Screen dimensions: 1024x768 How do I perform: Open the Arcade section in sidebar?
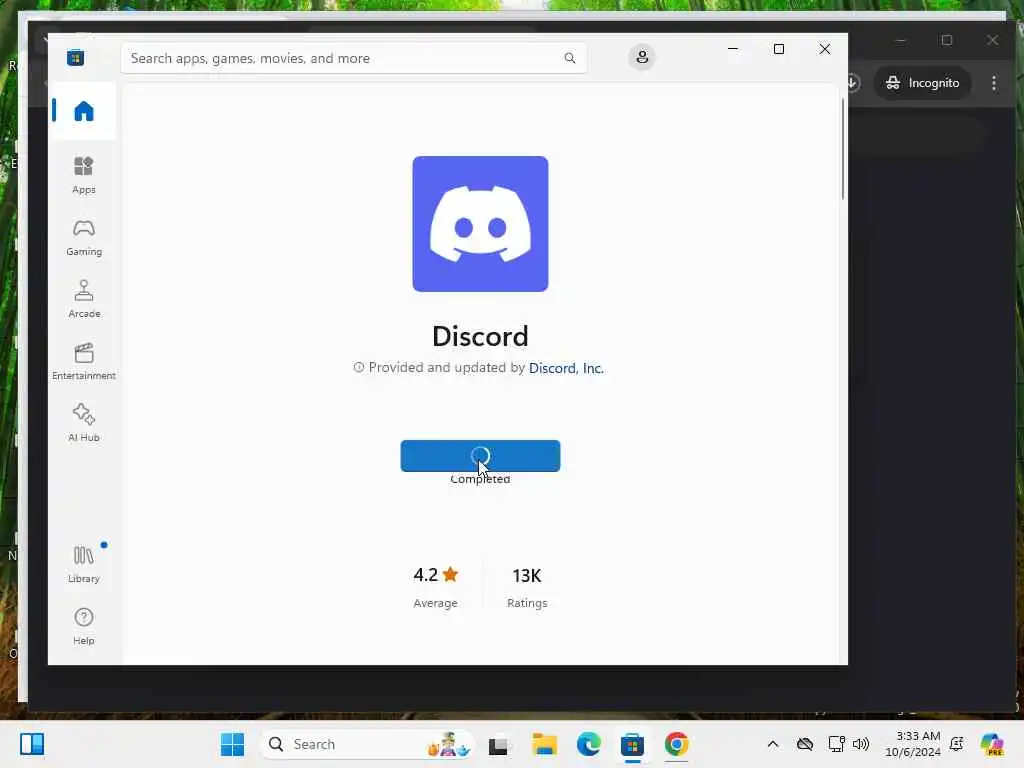(84, 299)
